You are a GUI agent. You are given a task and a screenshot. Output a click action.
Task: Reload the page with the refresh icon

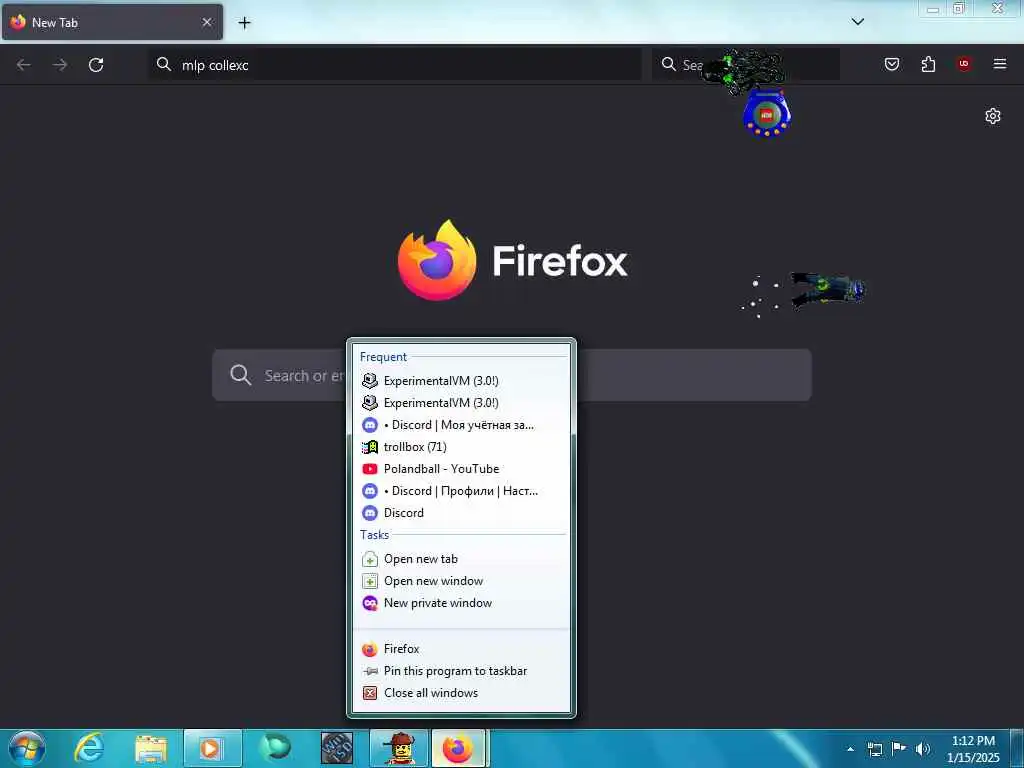pyautogui.click(x=96, y=65)
